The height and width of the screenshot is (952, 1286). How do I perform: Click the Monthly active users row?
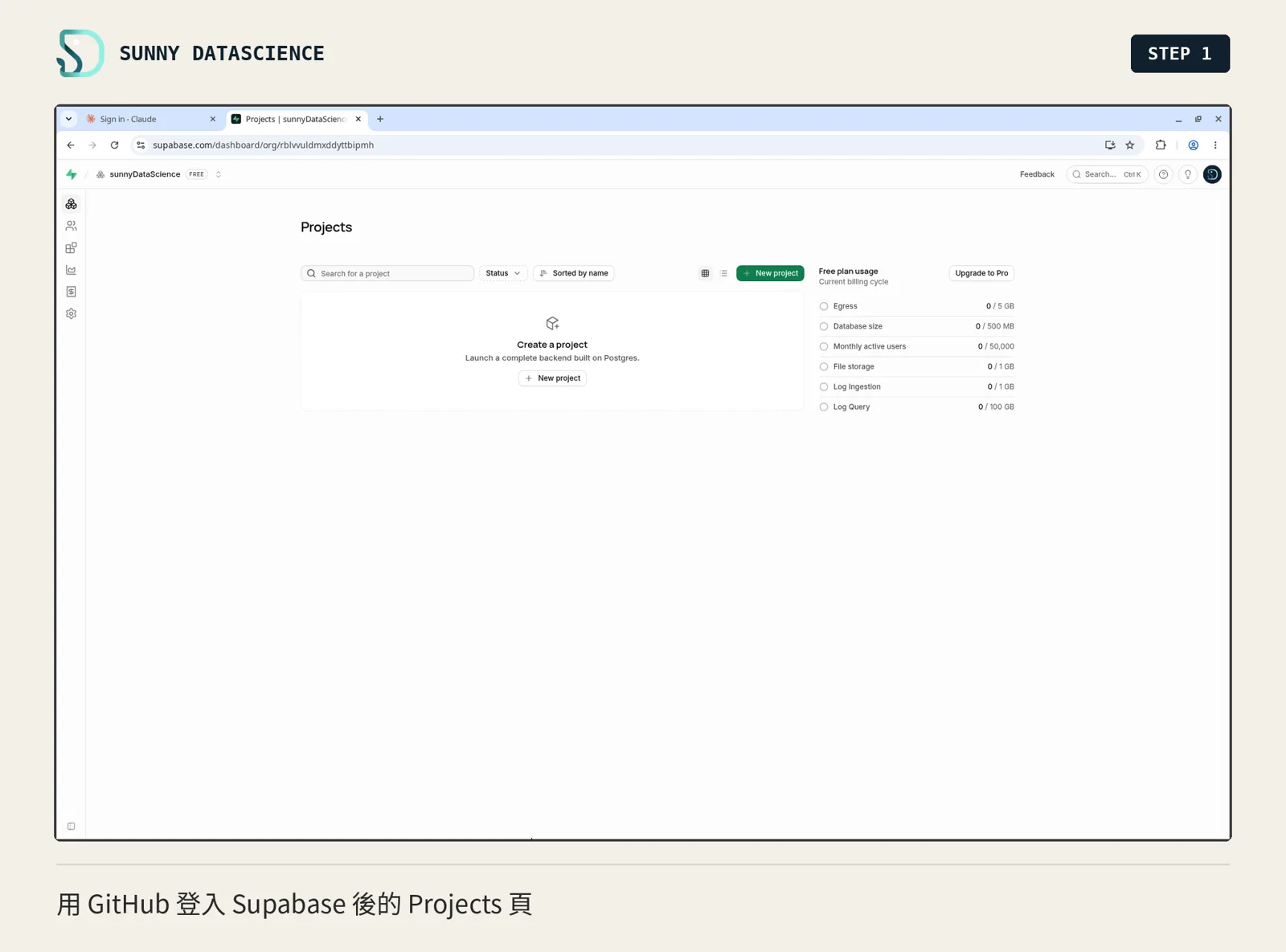916,346
